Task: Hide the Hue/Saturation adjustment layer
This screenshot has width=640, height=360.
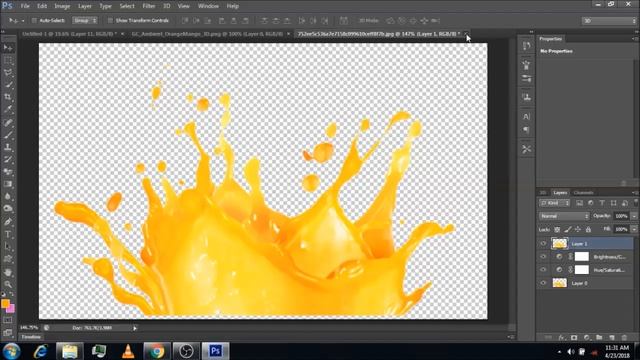Action: coord(543,270)
